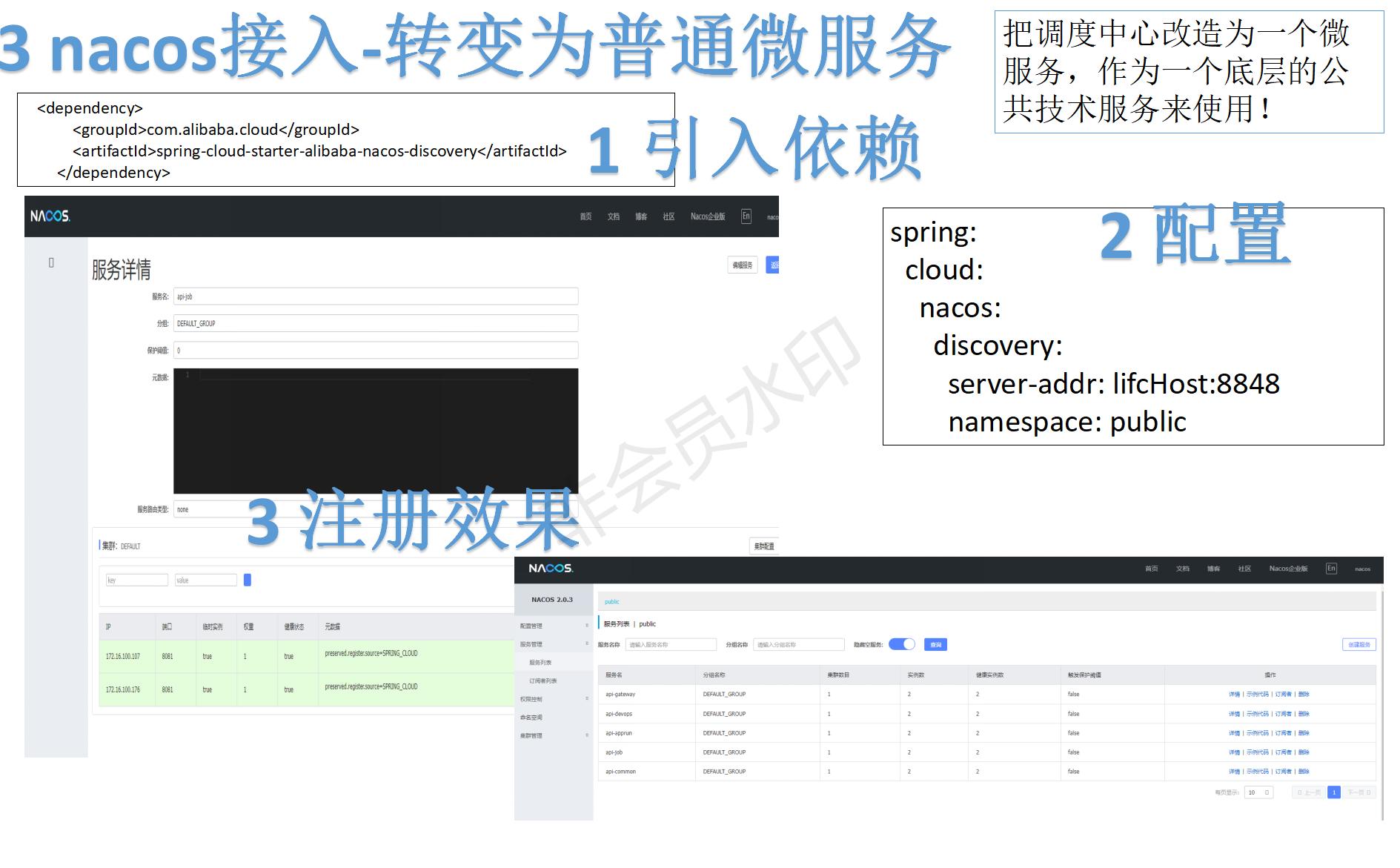Click 分组 field containing DEFAULT_GROUP

[x=376, y=323]
